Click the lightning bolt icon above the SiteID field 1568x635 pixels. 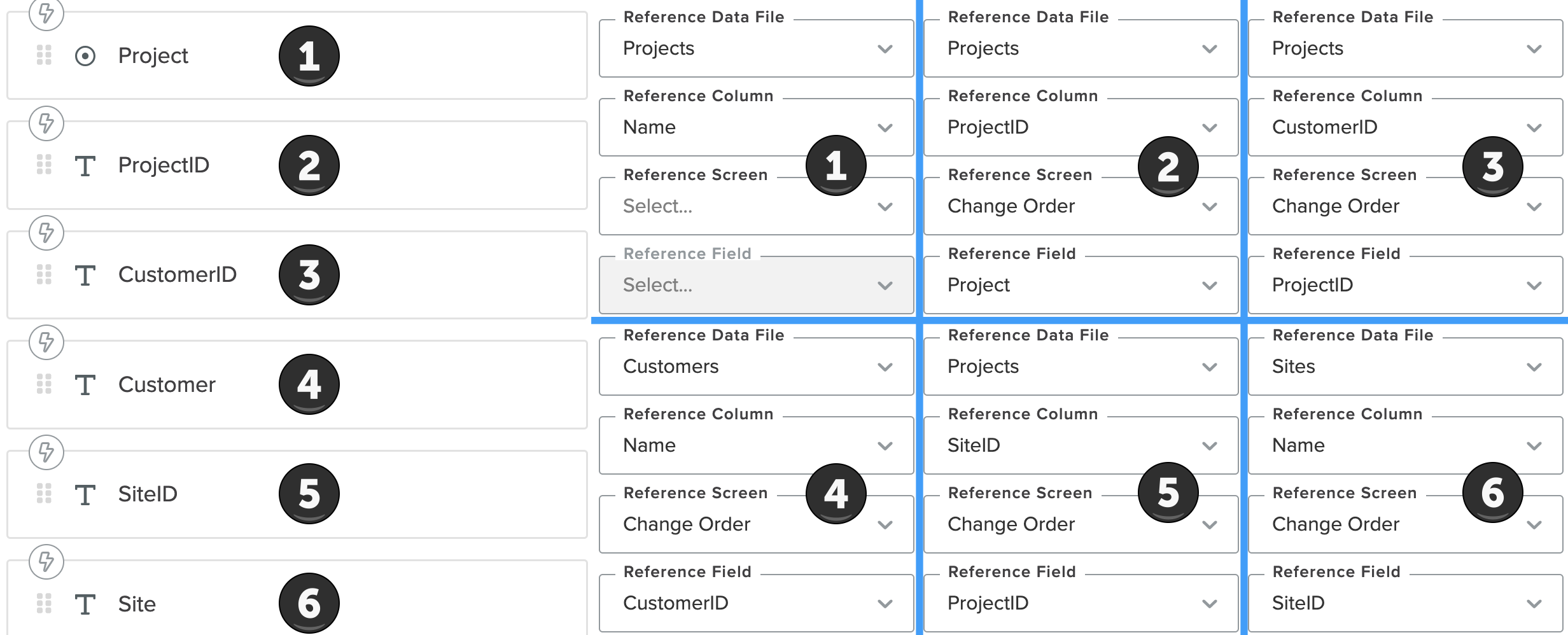(x=46, y=452)
